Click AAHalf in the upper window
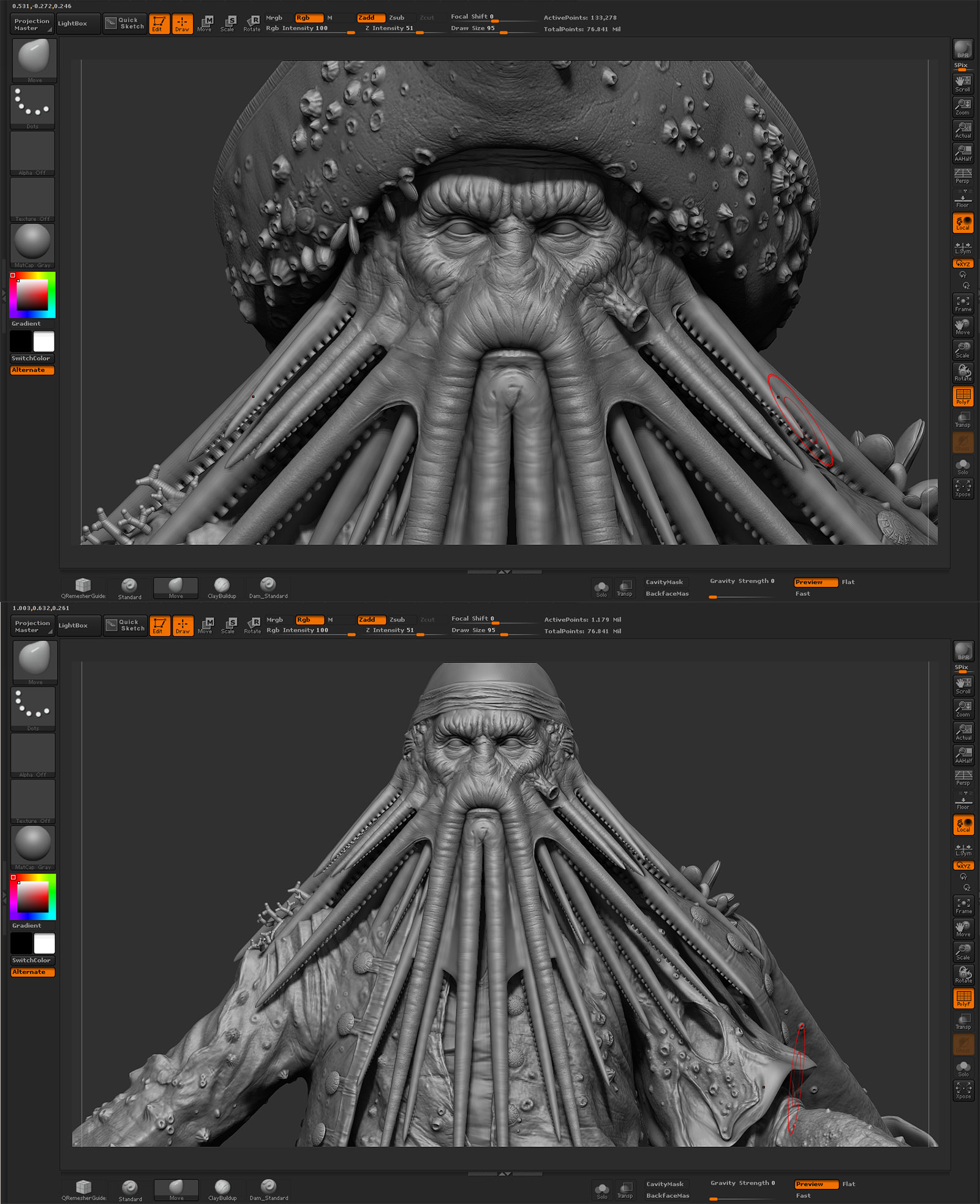Screen dimensions: 980x1204 point(963,153)
